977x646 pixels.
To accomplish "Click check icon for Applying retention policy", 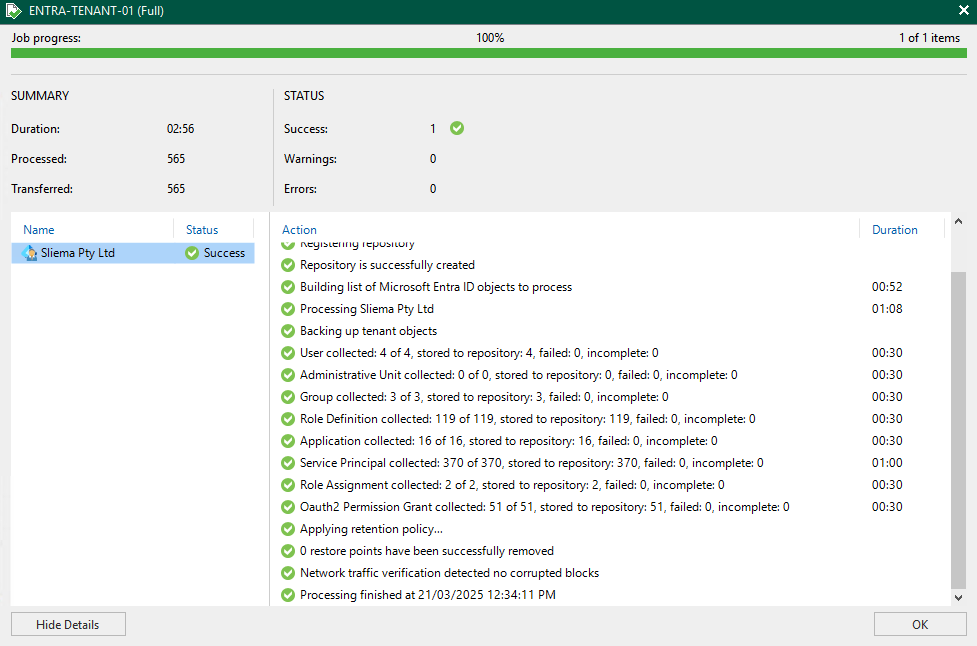I will (x=287, y=529).
